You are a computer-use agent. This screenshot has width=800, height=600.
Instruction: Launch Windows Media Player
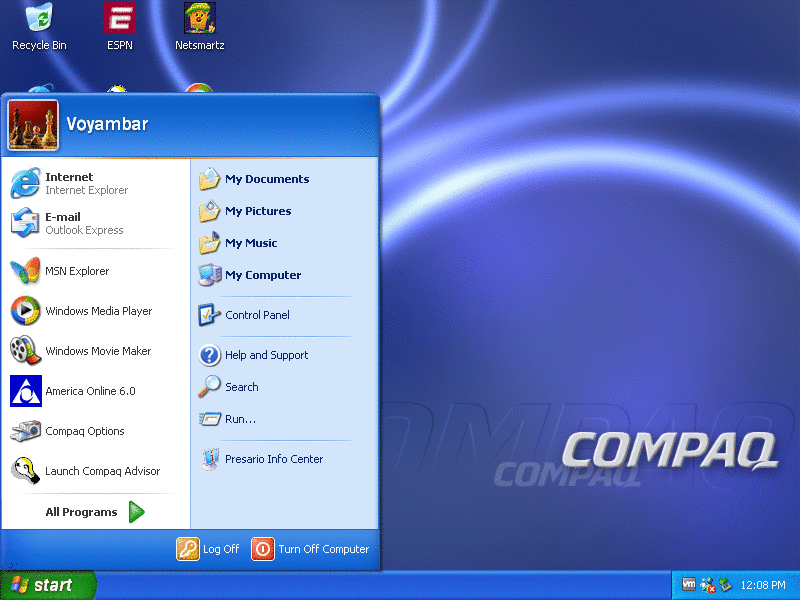pos(95,311)
